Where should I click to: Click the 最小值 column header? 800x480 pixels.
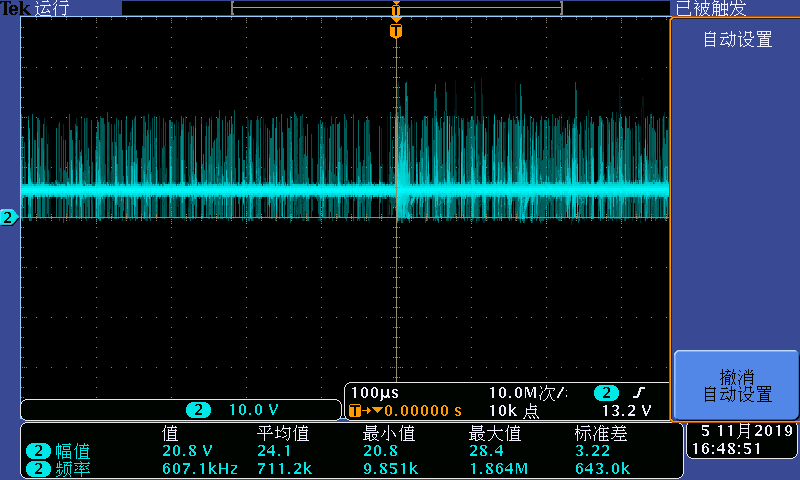point(388,434)
